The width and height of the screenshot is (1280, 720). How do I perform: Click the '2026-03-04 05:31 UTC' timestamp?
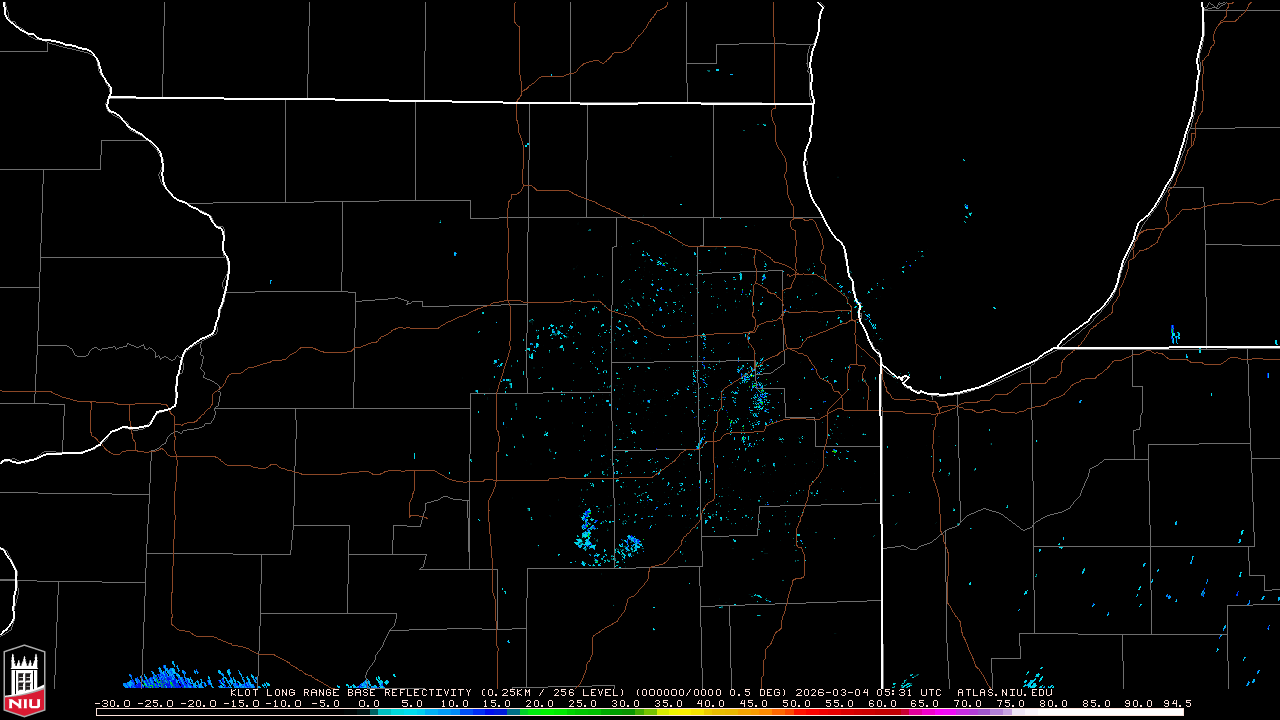pos(870,692)
